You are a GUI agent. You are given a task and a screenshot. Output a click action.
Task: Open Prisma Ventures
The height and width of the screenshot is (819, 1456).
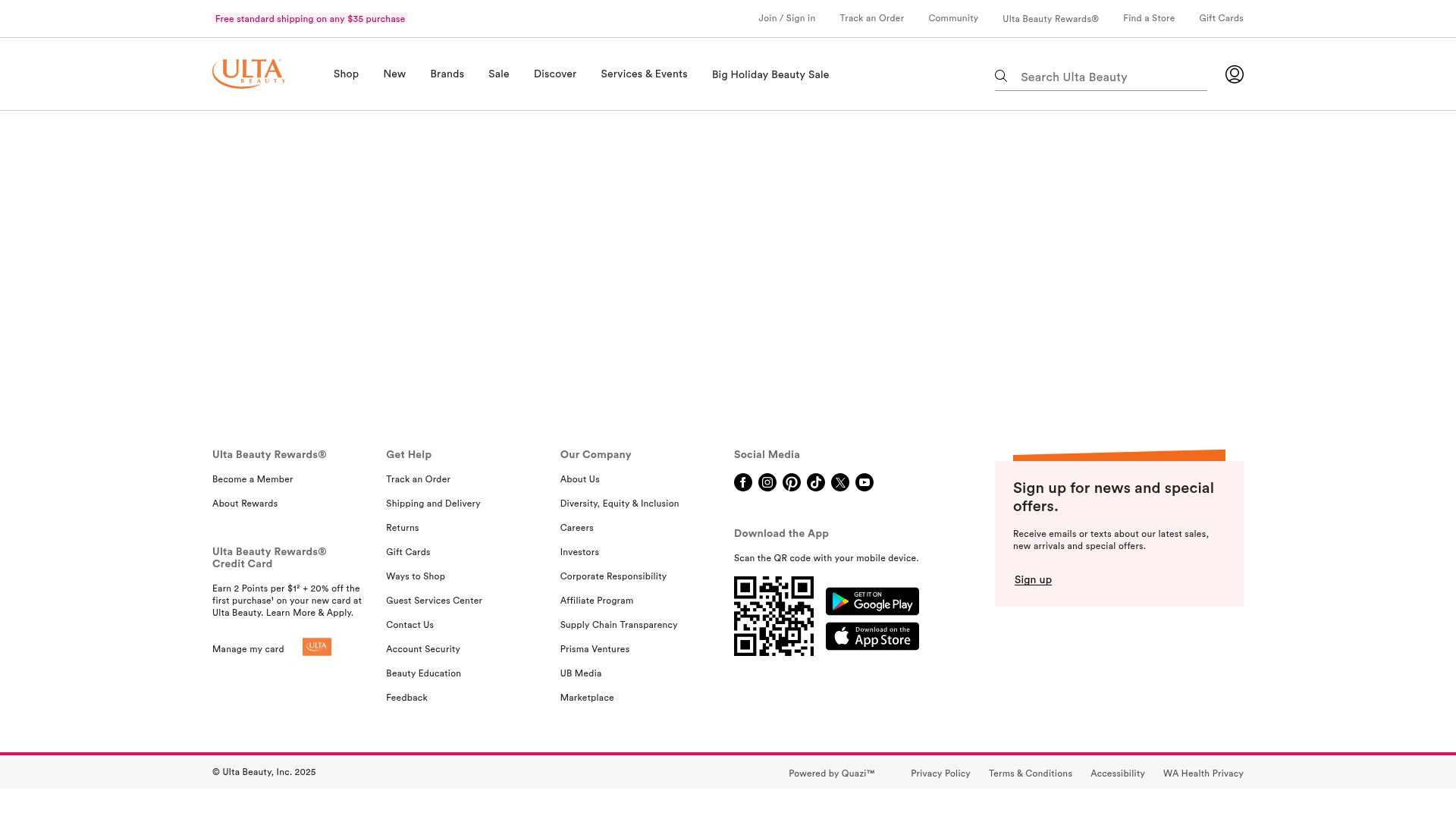click(595, 649)
